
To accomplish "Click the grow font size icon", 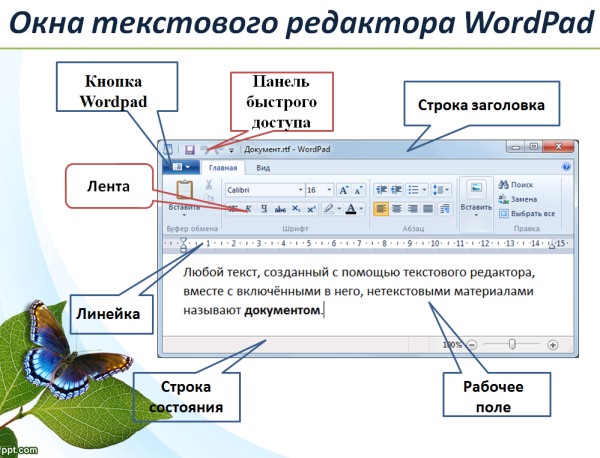I will point(343,189).
